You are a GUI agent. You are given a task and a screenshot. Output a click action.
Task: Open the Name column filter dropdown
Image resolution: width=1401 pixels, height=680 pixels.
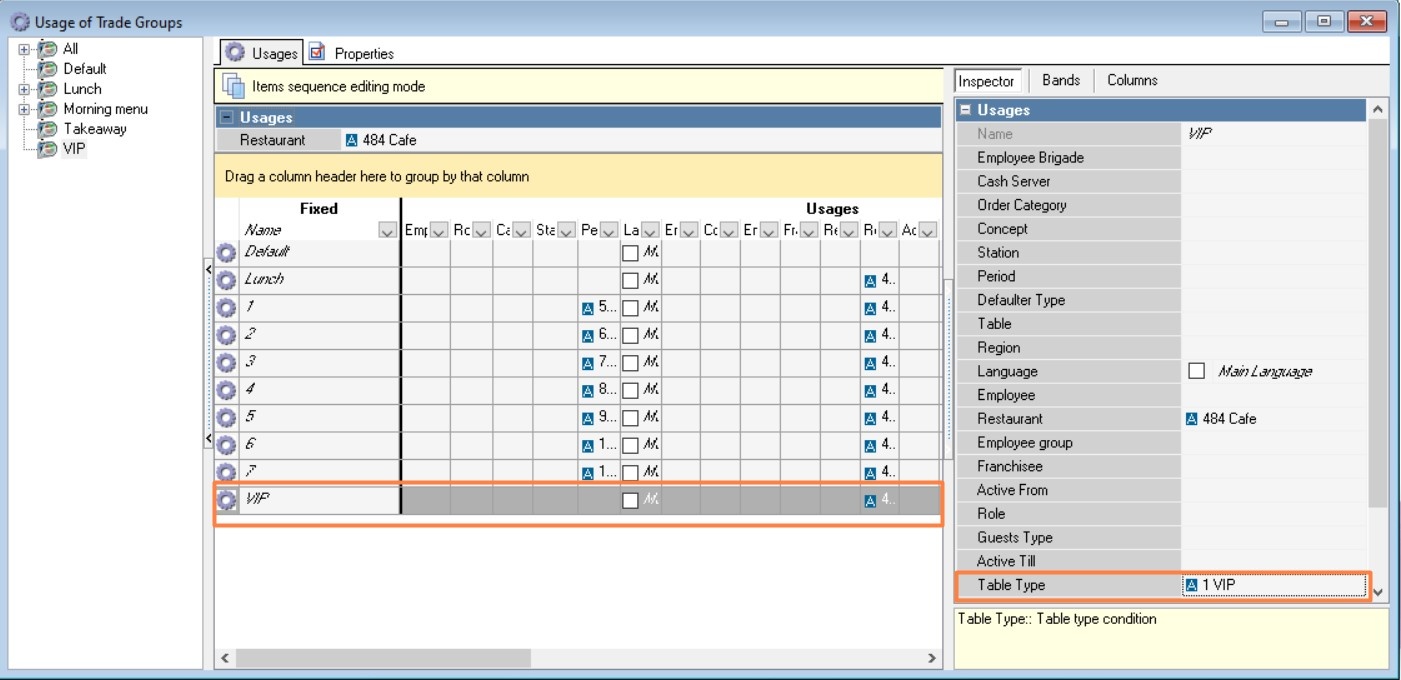[388, 231]
